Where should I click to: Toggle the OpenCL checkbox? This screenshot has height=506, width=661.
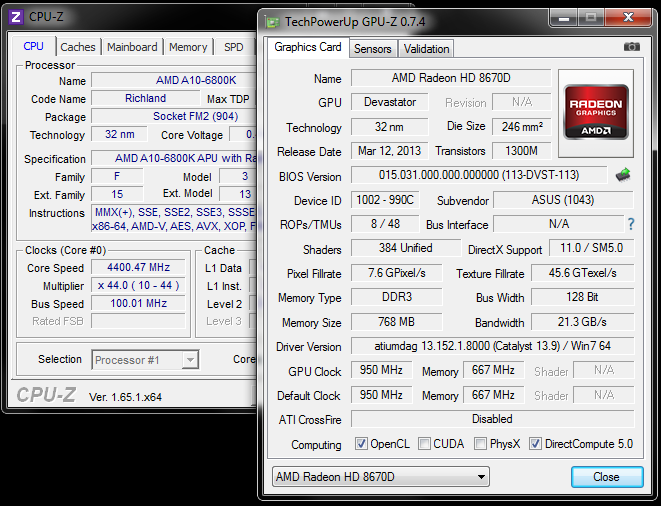[x=361, y=444]
